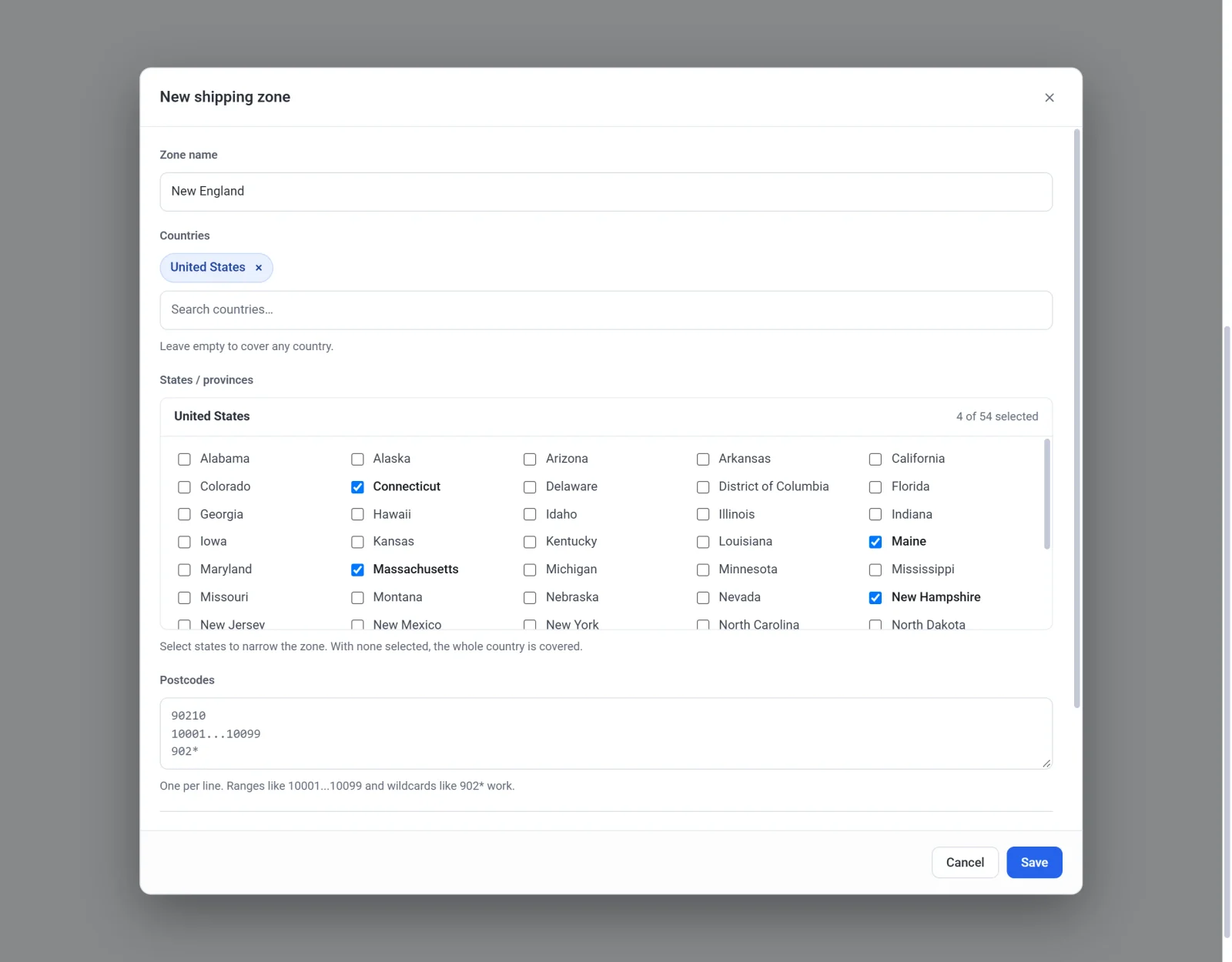1232x962 pixels.
Task: Check the Nevada checkbox
Action: pyautogui.click(x=703, y=597)
